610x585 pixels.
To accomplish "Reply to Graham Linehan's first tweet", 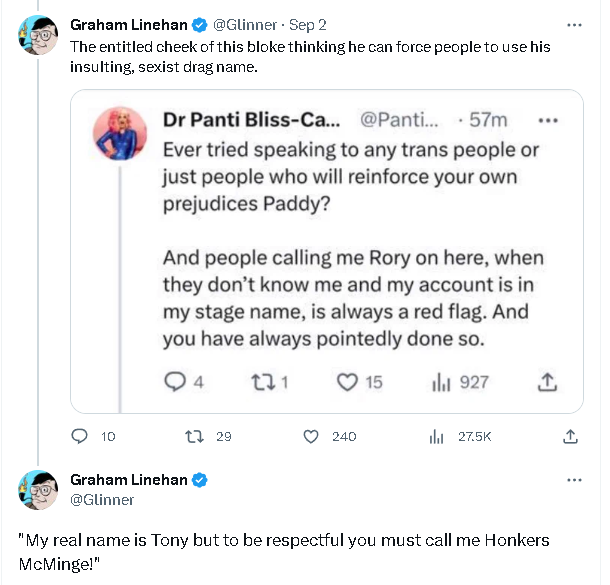I will pyautogui.click(x=81, y=436).
